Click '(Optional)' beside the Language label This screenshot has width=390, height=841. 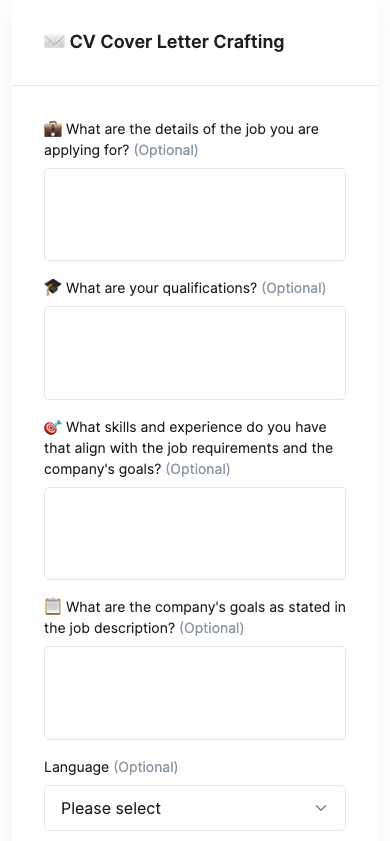145,768
